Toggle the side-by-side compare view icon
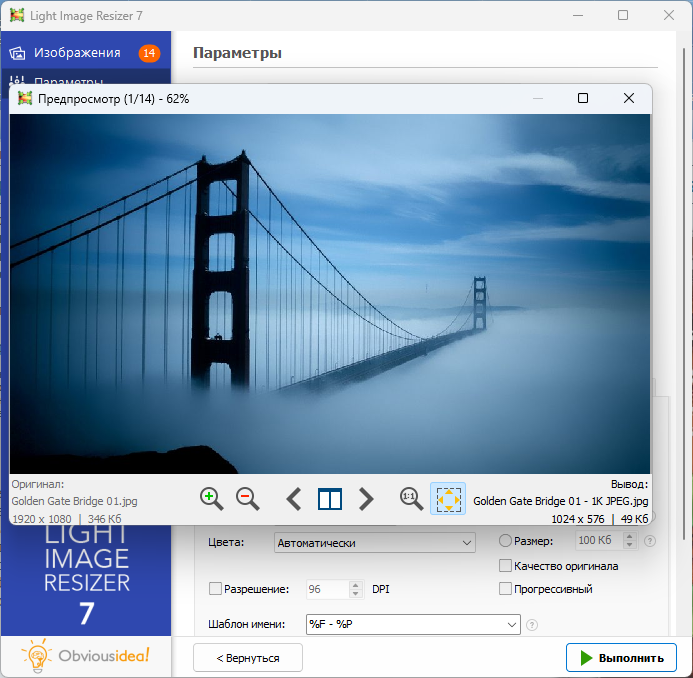This screenshot has height=678, width=693. (330, 498)
